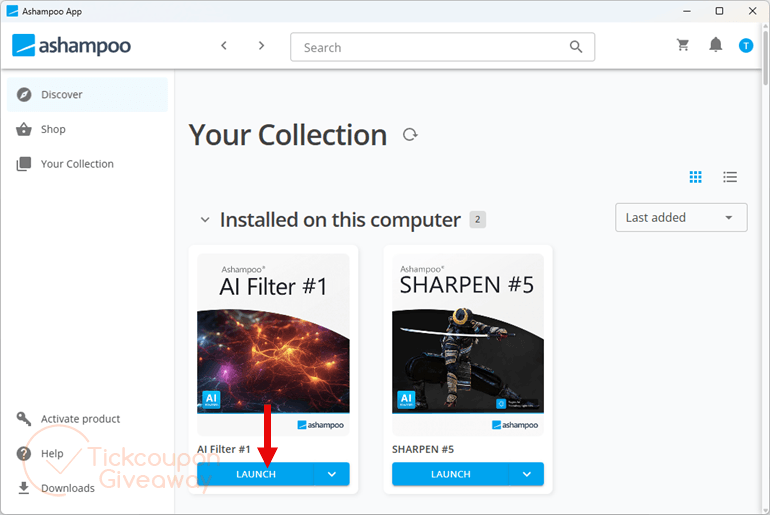Launch SHARPEN #5

click(x=450, y=474)
